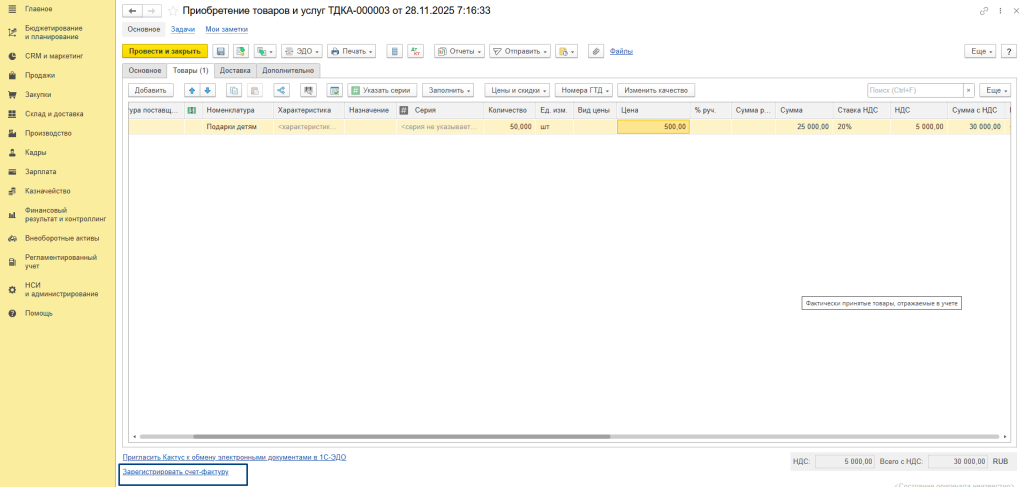The width and height of the screenshot is (1024, 487).
Task: Click the Дт/Кт postings icon
Action: click(416, 51)
